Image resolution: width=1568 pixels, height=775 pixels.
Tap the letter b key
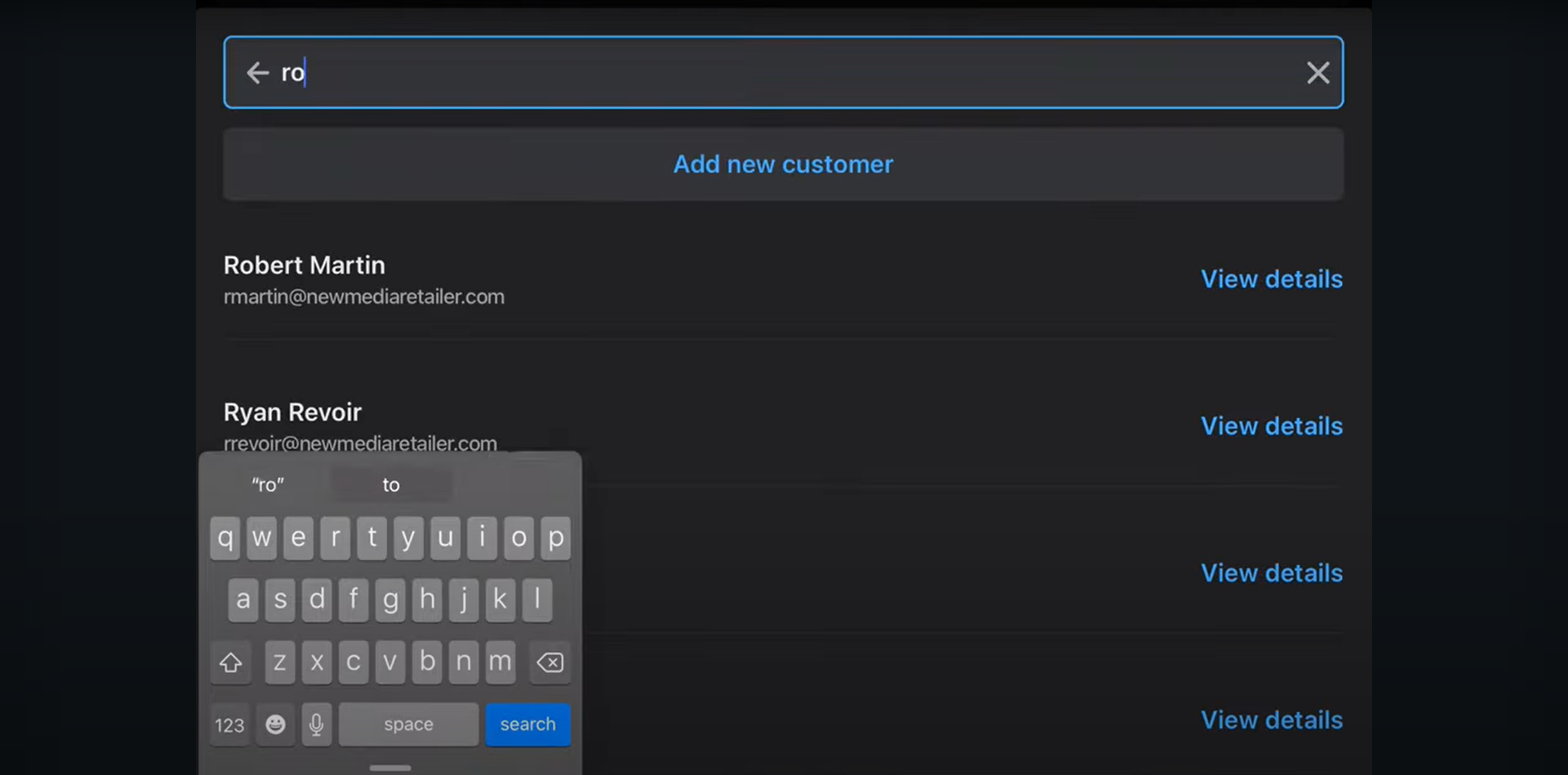427,661
